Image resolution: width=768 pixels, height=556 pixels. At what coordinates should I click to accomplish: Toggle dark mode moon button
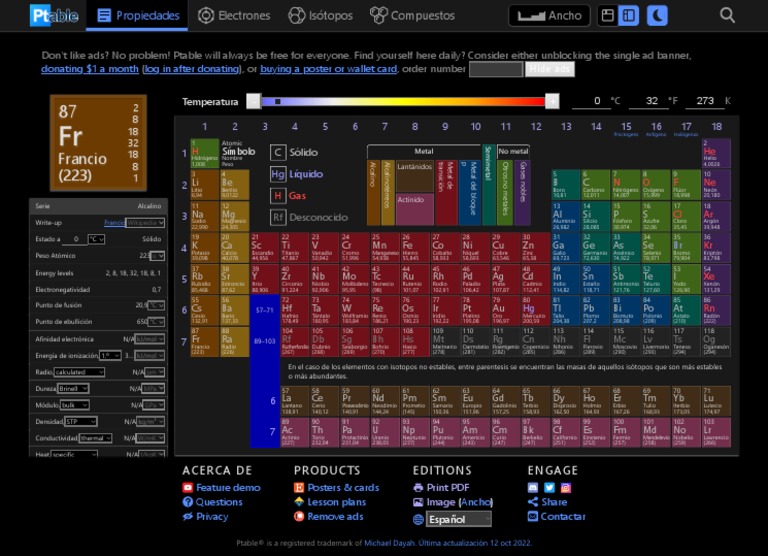[656, 15]
